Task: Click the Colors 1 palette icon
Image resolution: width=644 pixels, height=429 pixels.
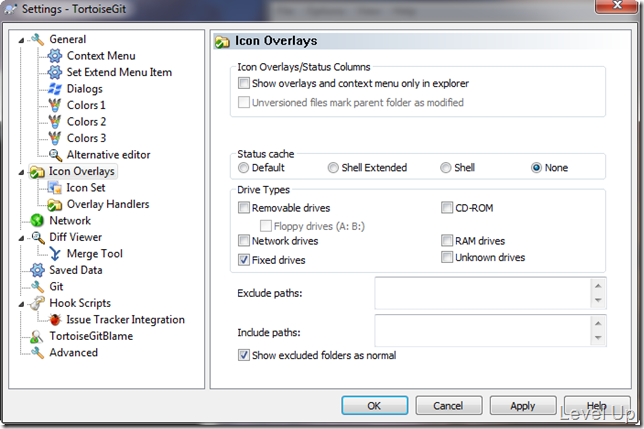Action: point(55,105)
